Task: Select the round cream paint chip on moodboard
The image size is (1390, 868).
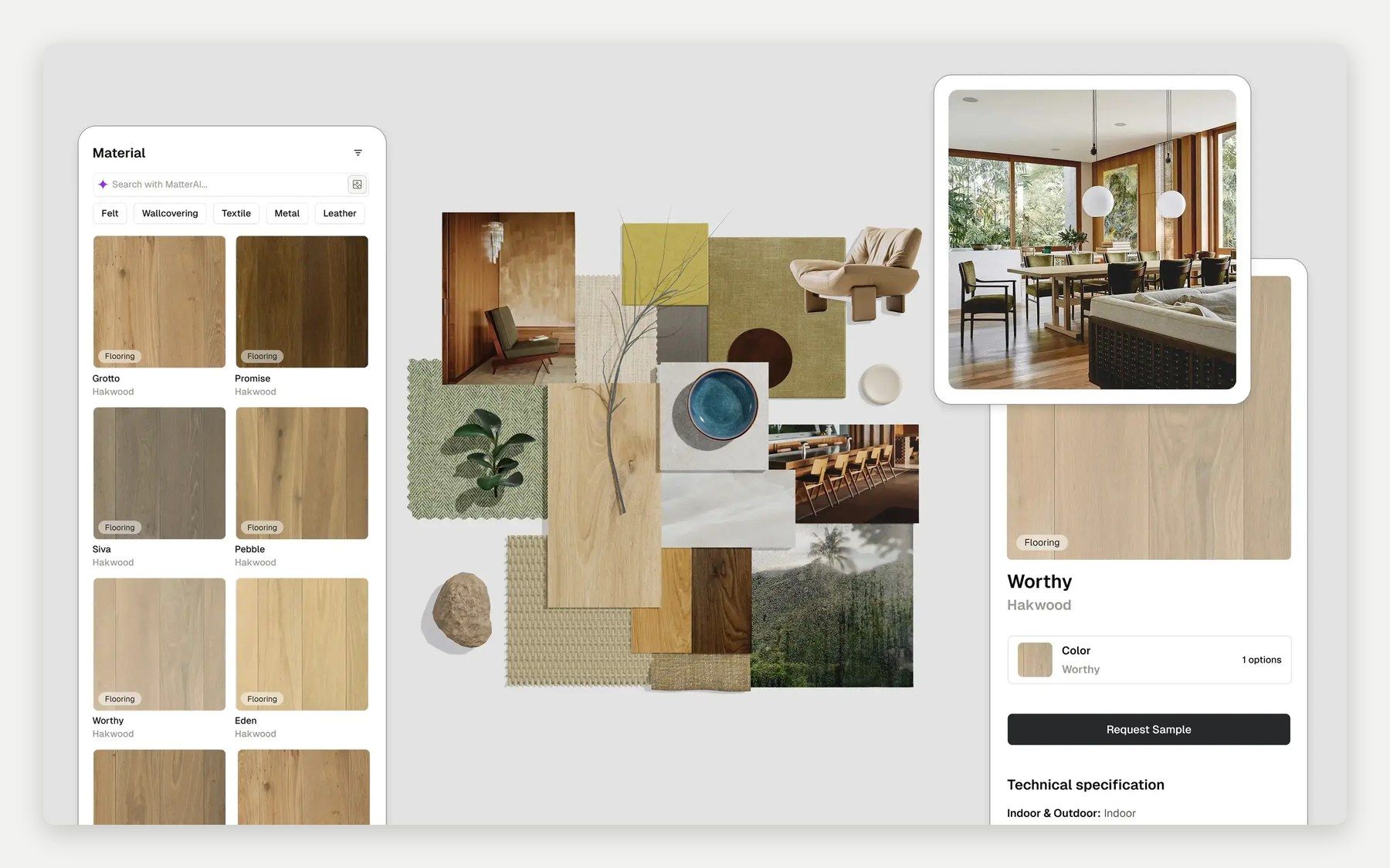Action: (880, 383)
